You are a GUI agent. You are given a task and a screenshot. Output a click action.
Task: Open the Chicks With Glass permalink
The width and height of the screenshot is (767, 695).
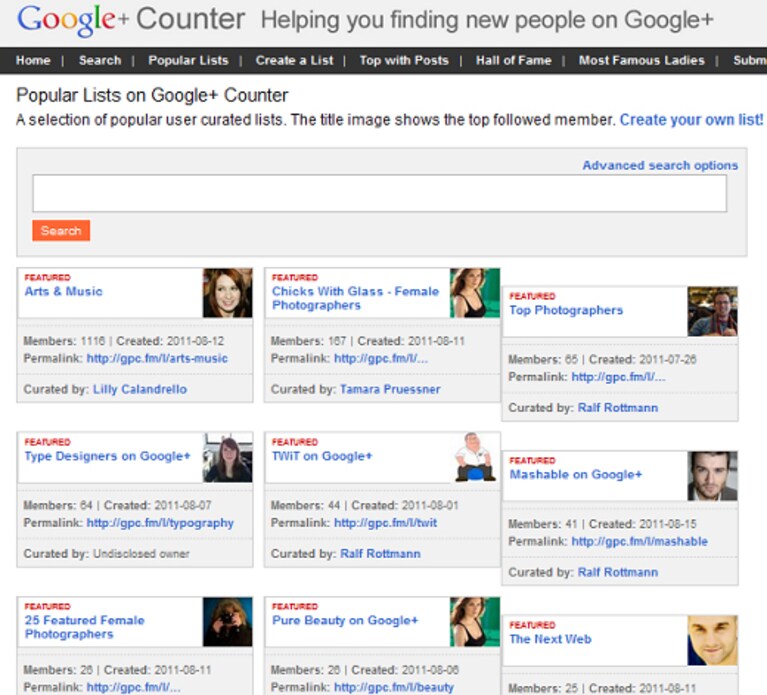pyautogui.click(x=381, y=359)
